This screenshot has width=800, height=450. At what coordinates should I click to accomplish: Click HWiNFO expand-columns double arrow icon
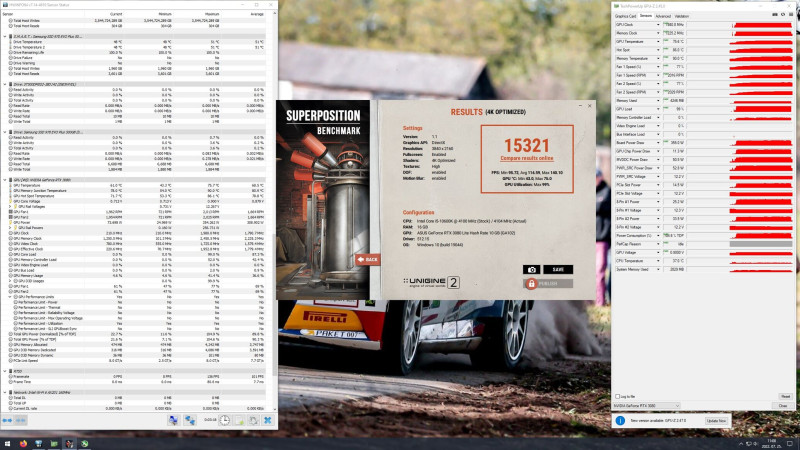[7, 420]
